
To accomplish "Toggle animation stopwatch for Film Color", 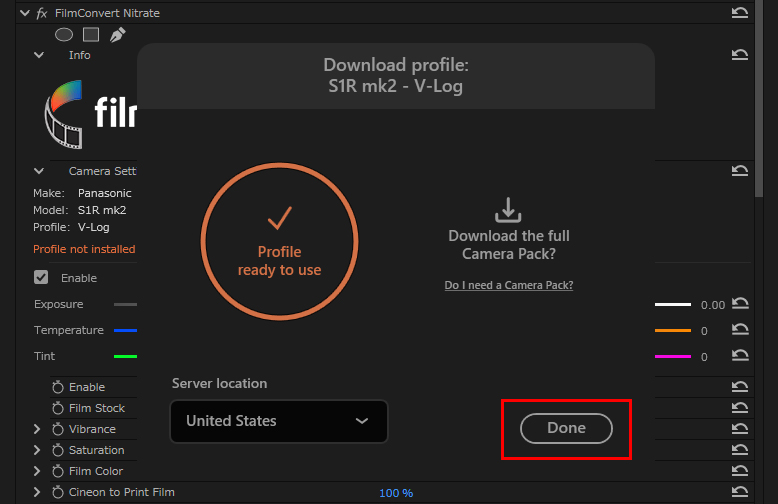I will click(58, 471).
